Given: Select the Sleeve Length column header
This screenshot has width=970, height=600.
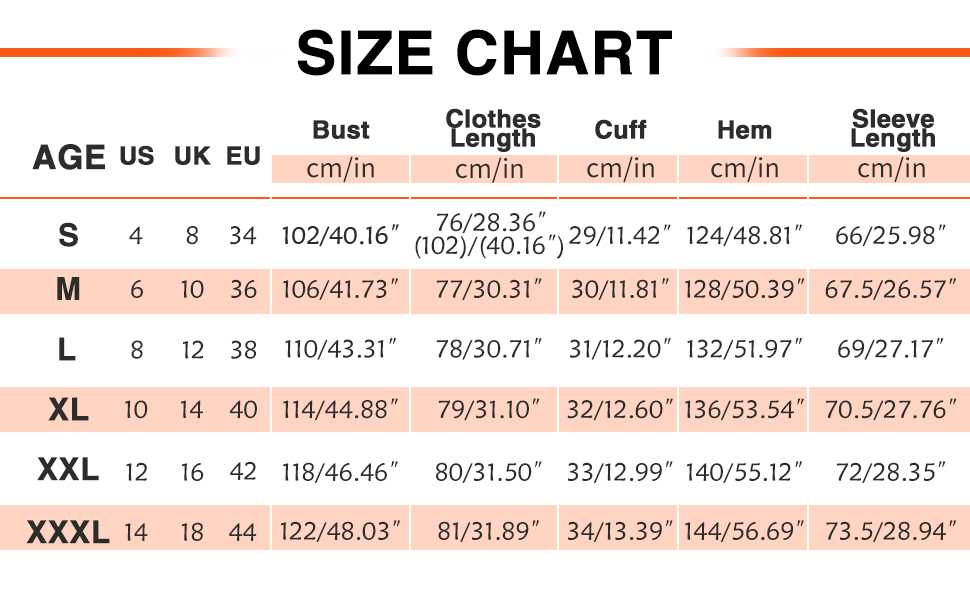Looking at the screenshot, I should (892, 129).
